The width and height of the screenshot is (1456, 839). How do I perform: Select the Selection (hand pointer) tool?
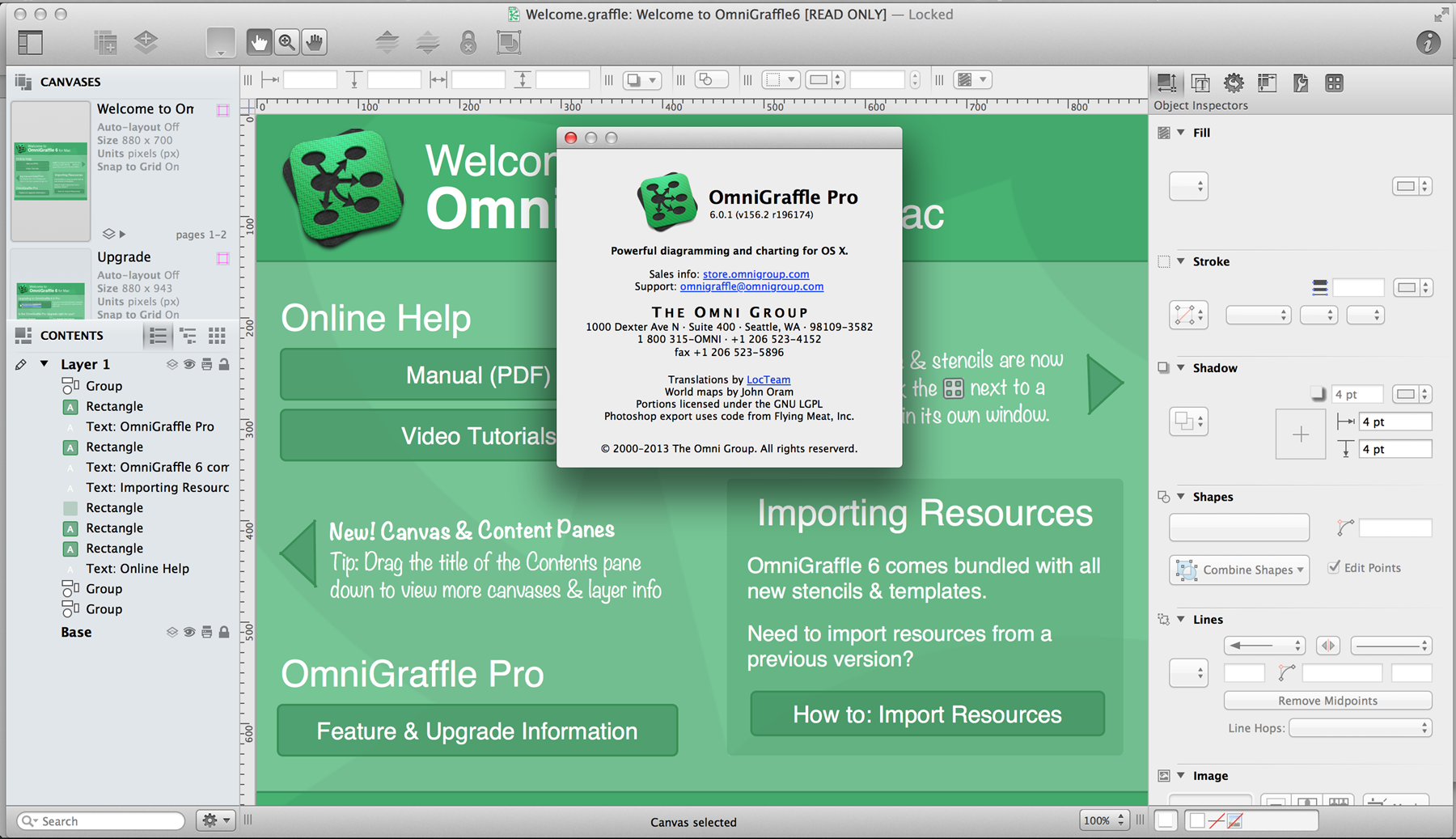(259, 42)
